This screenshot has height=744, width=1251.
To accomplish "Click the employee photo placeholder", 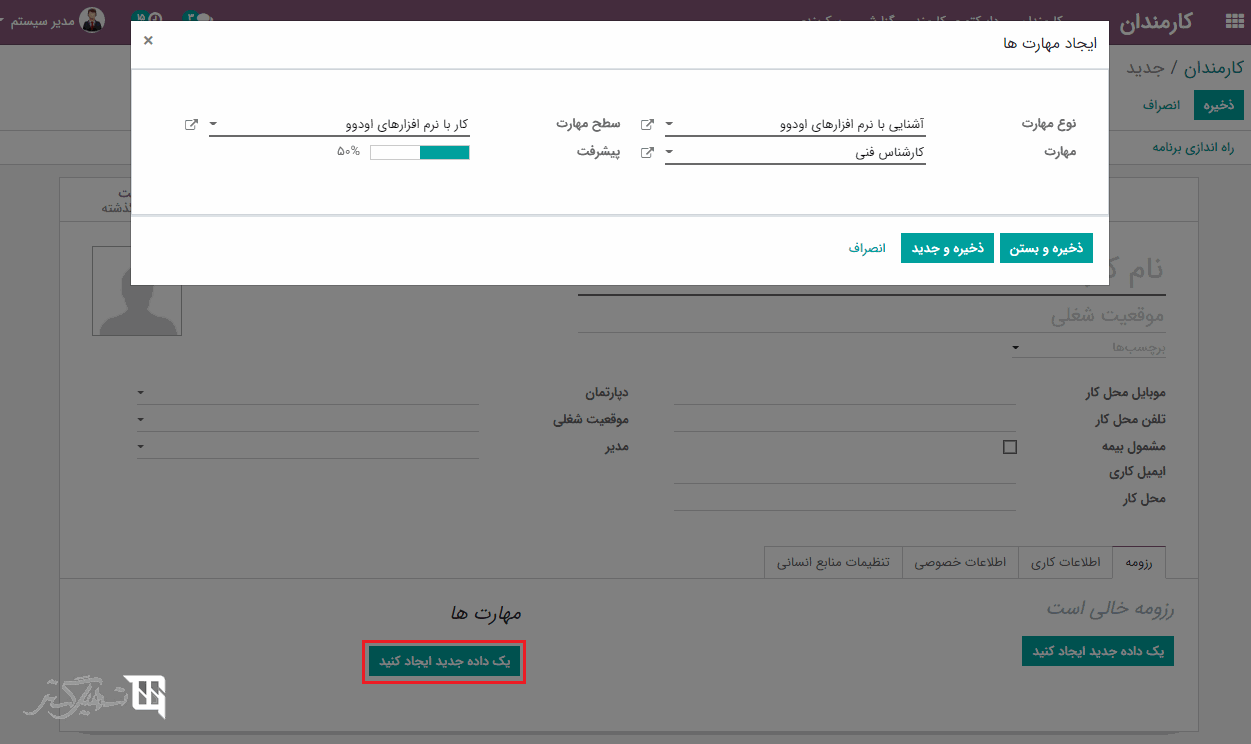I will pos(137,291).
